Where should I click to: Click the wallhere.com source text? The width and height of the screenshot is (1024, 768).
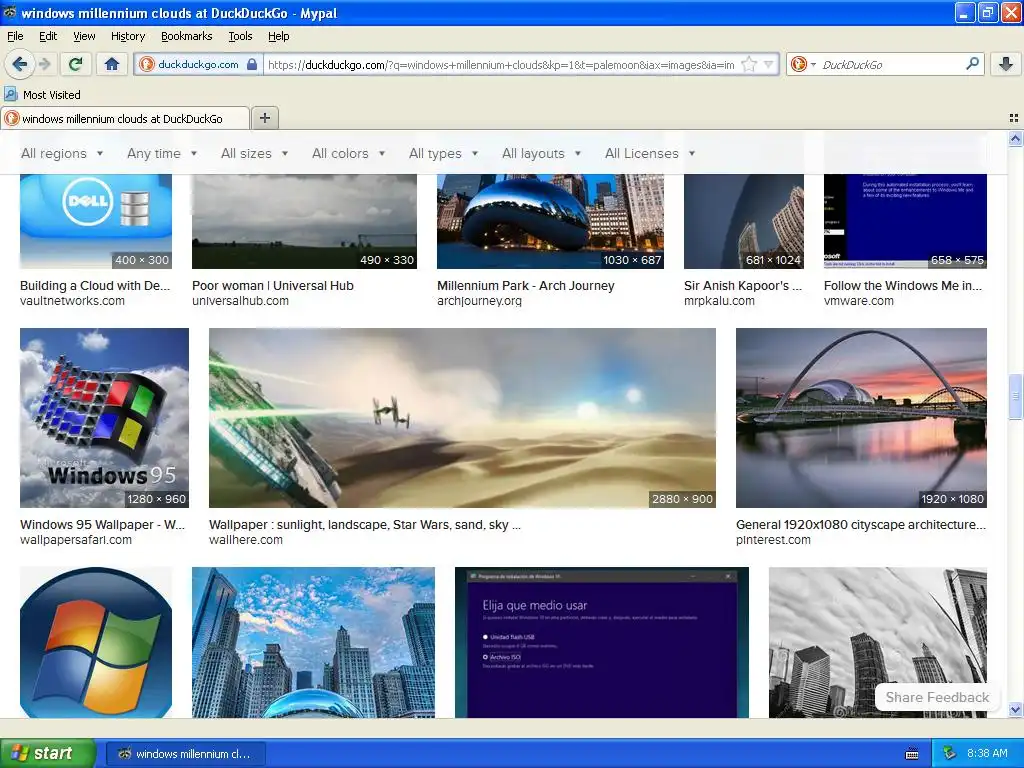(x=246, y=540)
